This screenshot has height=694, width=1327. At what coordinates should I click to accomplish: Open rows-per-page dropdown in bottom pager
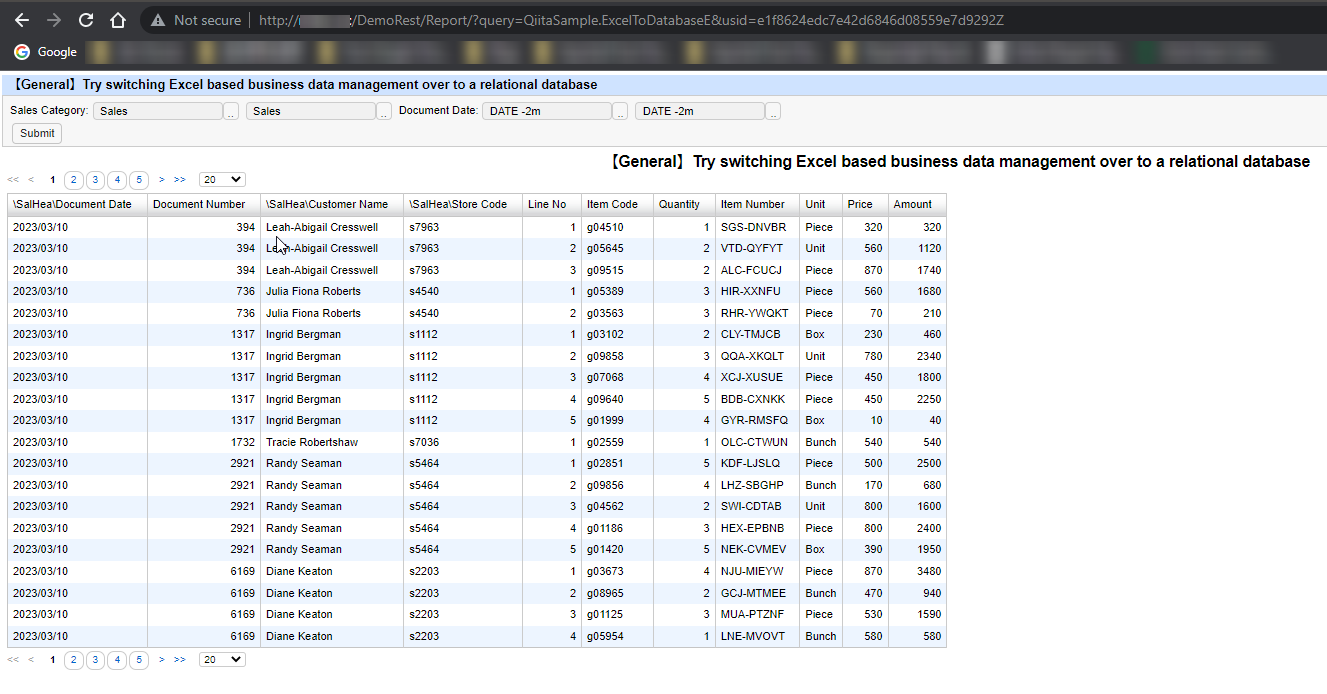pyautogui.click(x=222, y=660)
